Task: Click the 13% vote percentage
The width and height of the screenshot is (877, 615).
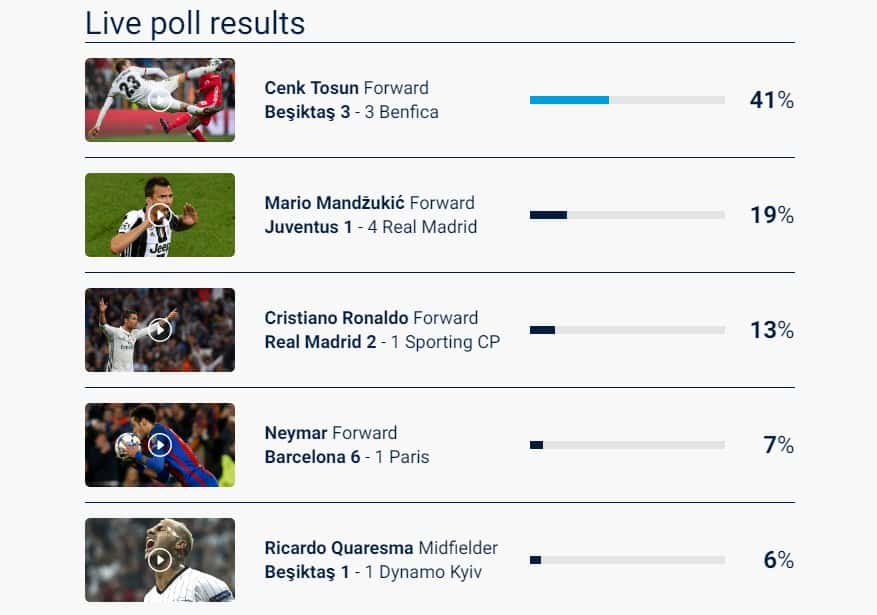Action: click(x=772, y=330)
